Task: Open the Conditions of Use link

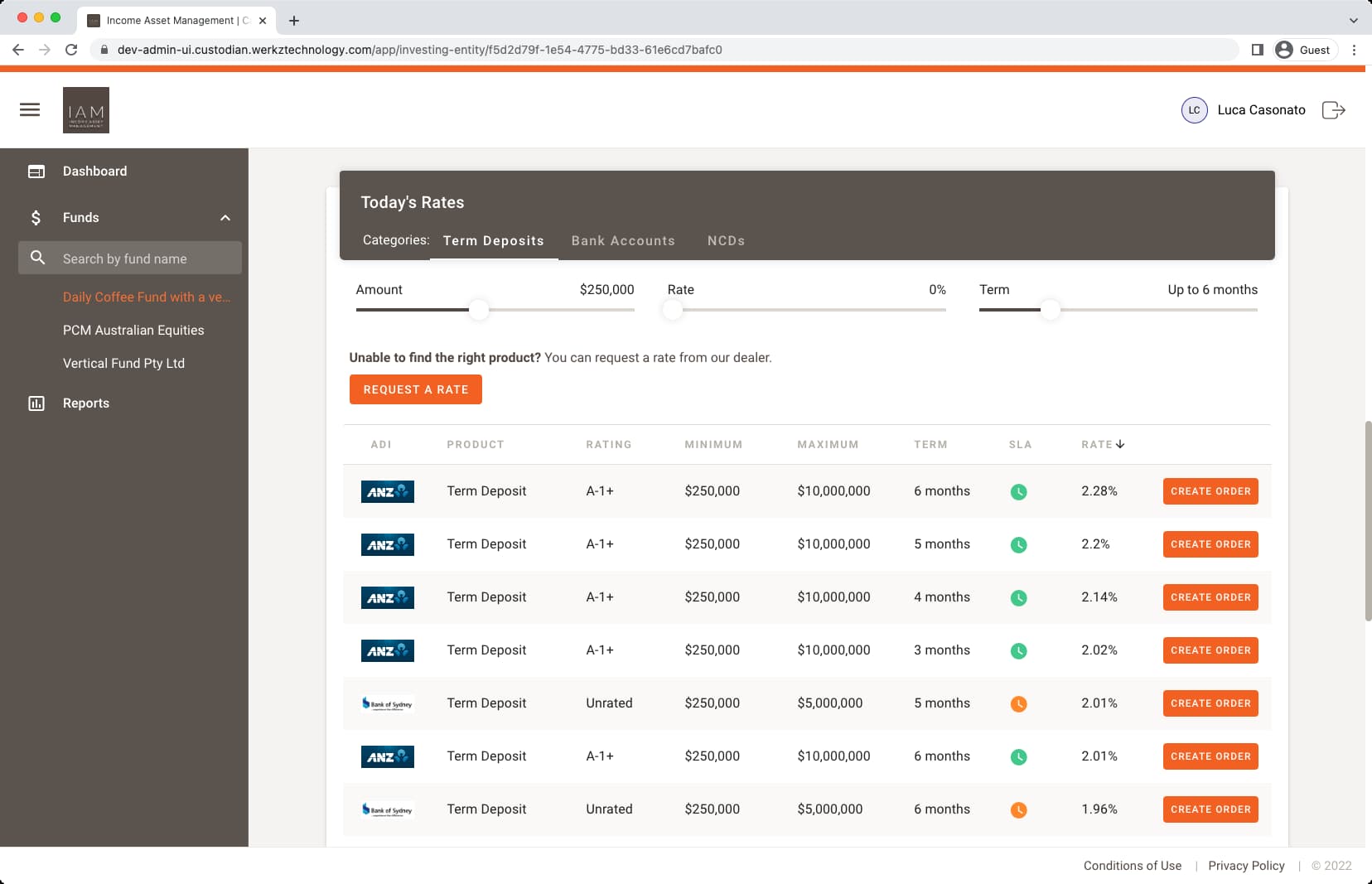Action: point(1133,865)
